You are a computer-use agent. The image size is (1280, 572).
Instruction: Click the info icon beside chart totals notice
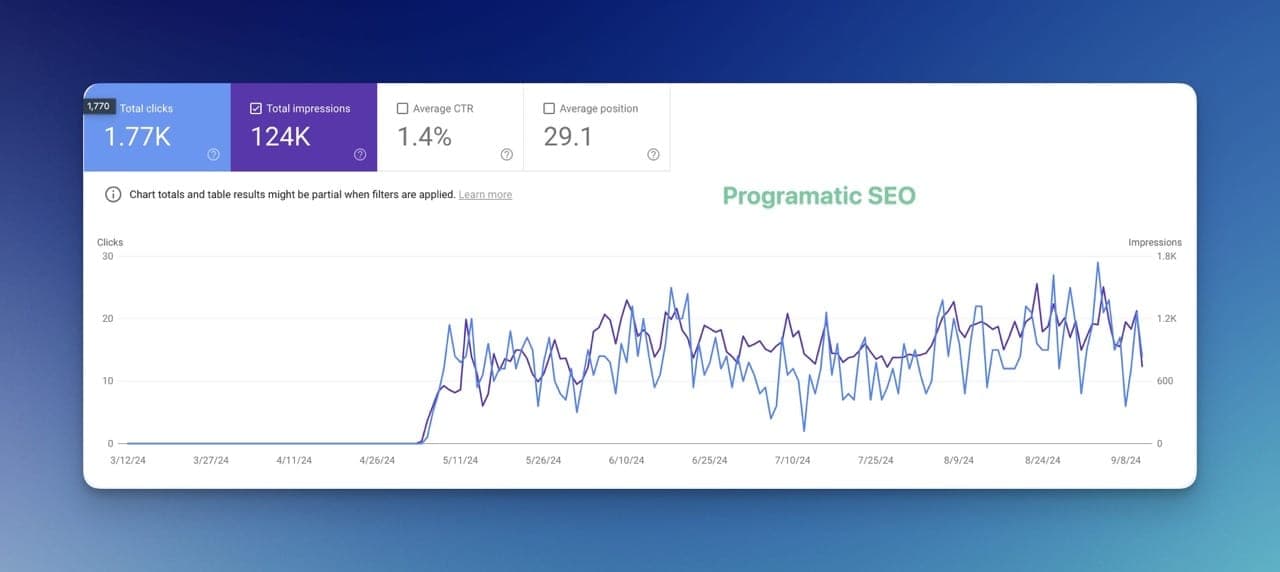(x=113, y=194)
